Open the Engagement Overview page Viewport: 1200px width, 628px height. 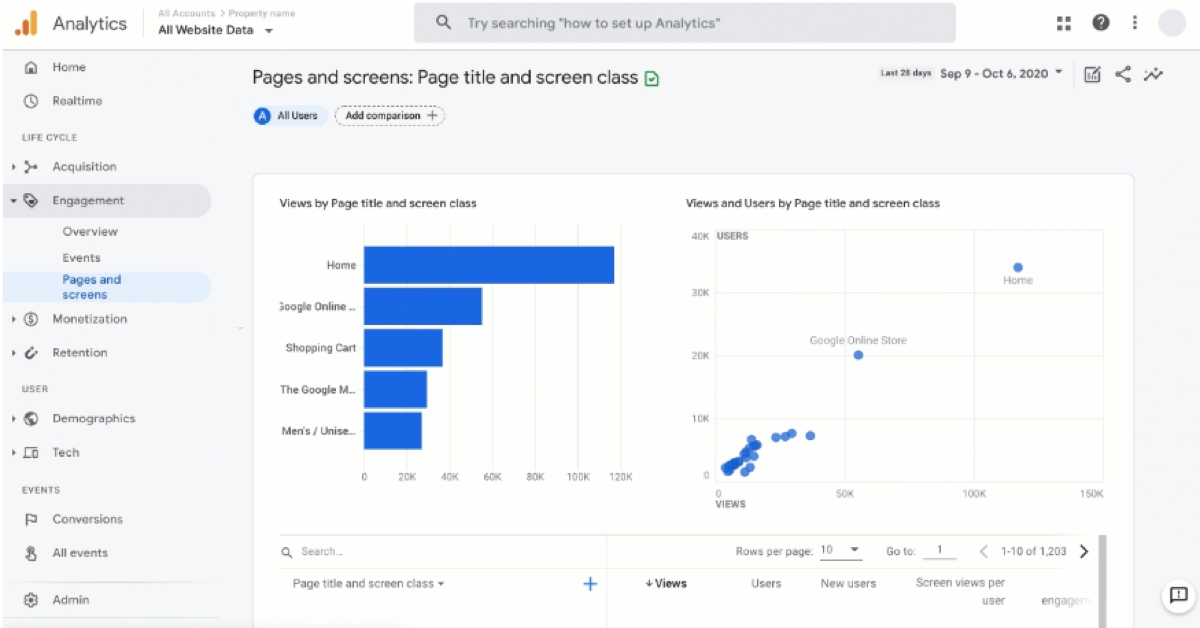point(90,231)
